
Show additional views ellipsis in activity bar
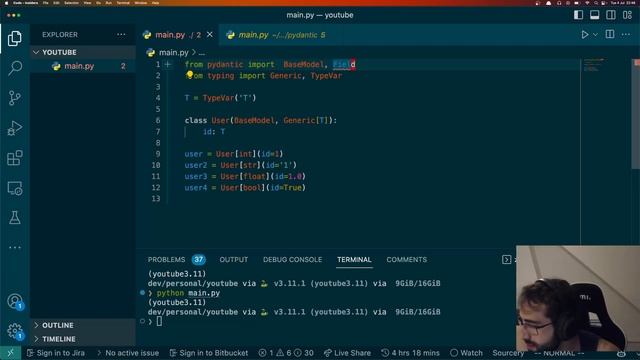coord(15,247)
